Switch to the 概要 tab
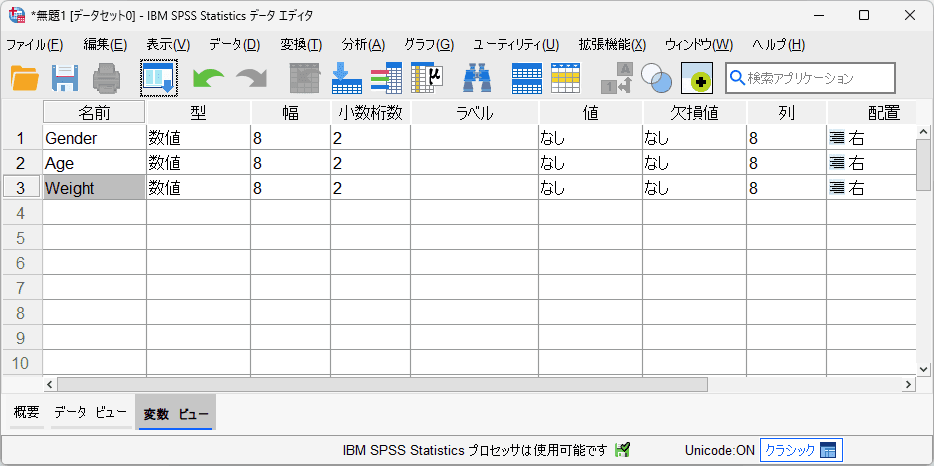Image resolution: width=934 pixels, height=466 pixels. tap(27, 412)
